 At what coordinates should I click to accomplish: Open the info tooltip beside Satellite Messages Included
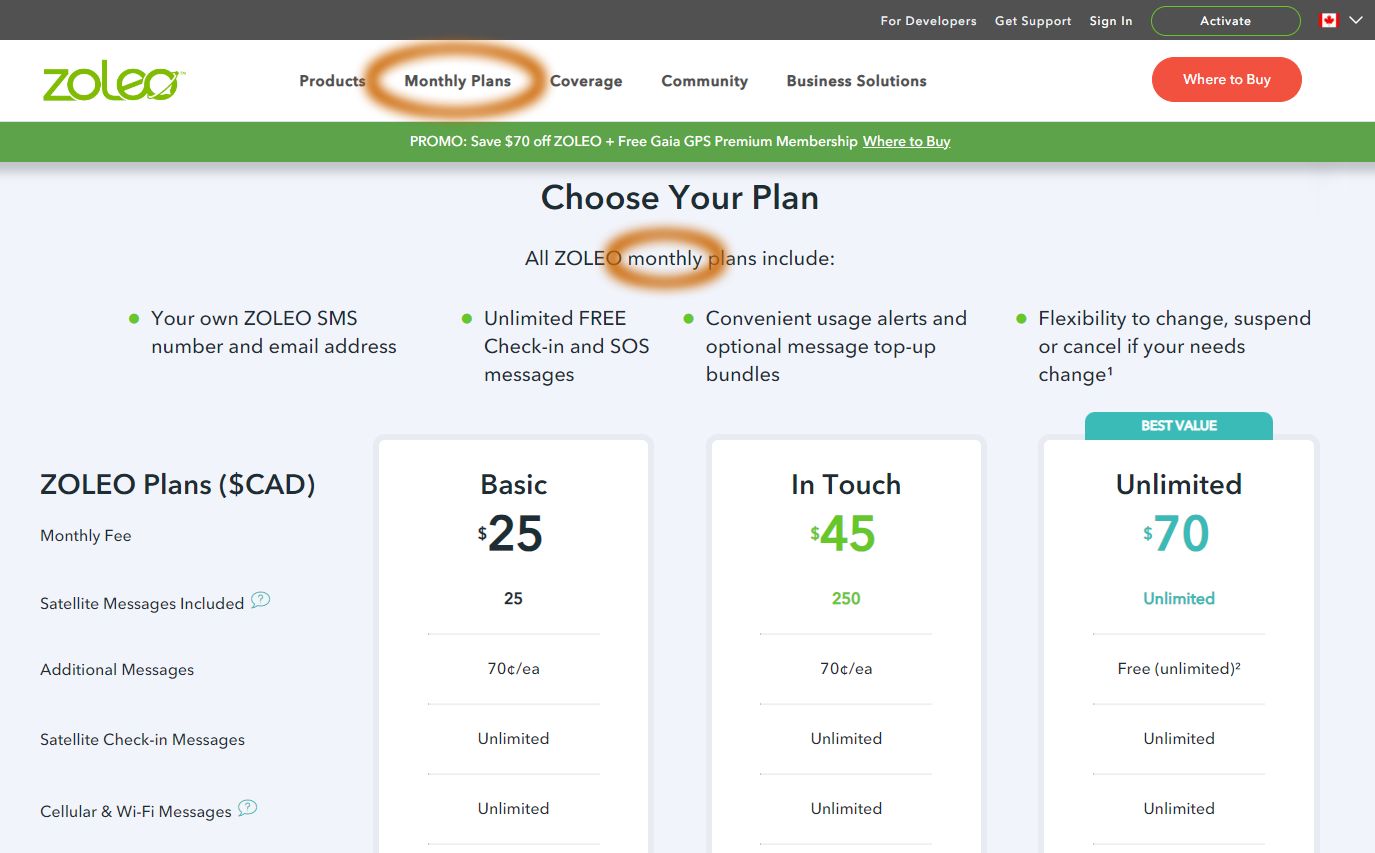[260, 600]
